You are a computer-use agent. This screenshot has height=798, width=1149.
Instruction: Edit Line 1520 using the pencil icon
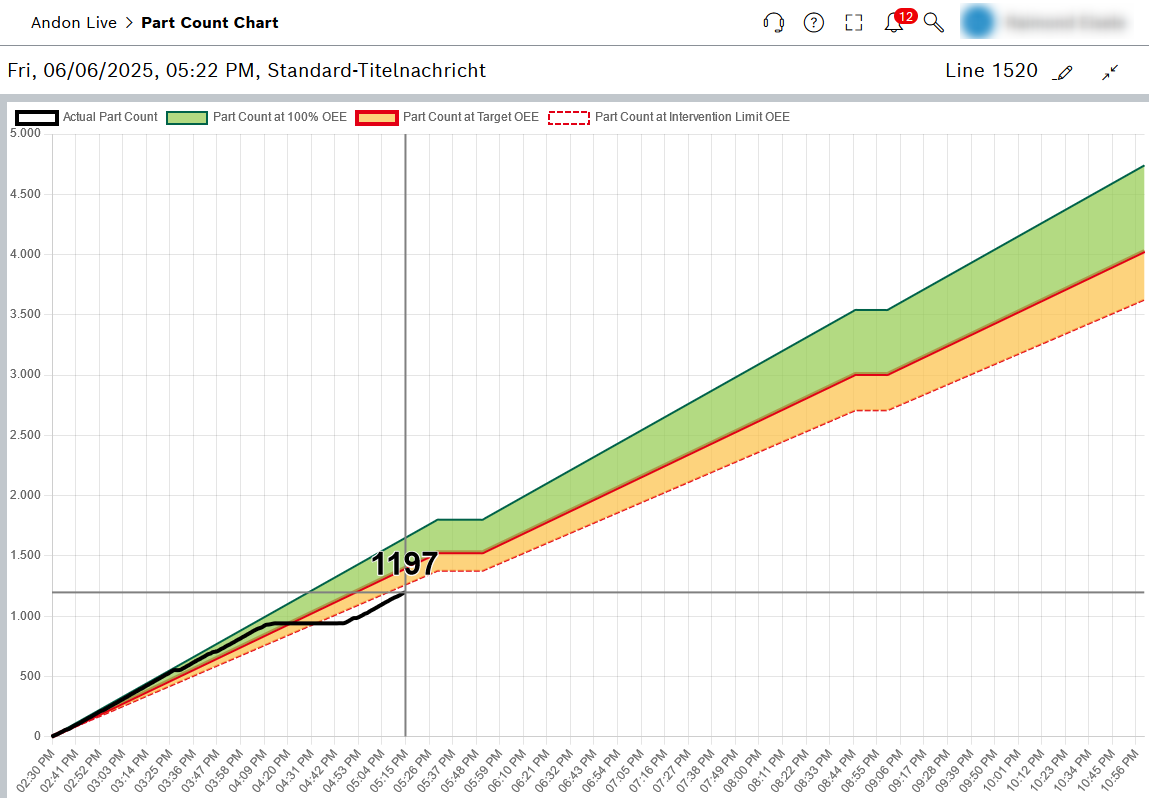coord(1064,72)
